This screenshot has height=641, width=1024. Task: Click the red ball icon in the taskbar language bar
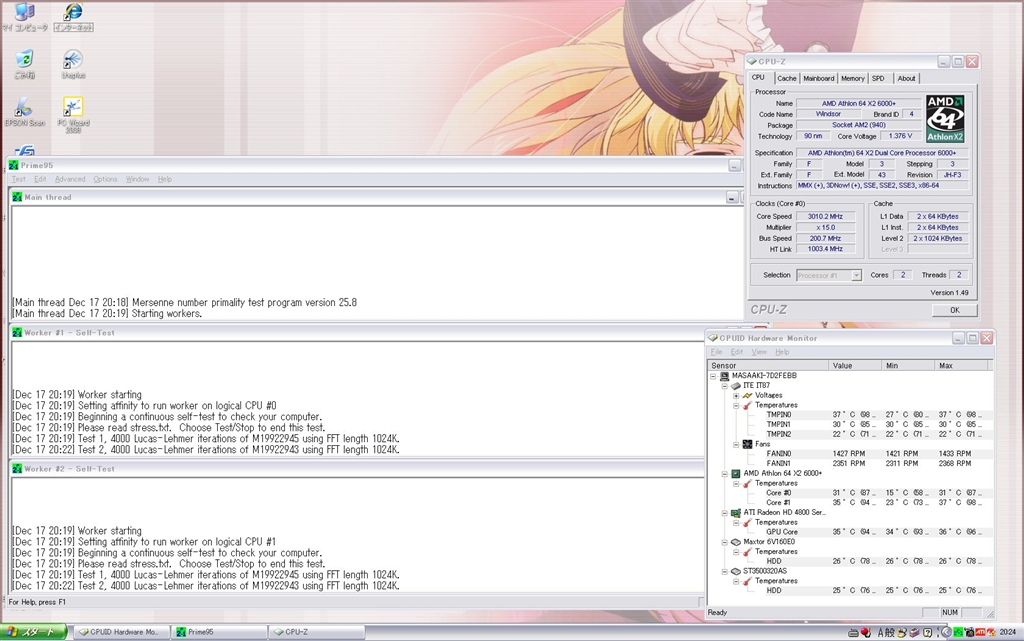click(x=866, y=632)
